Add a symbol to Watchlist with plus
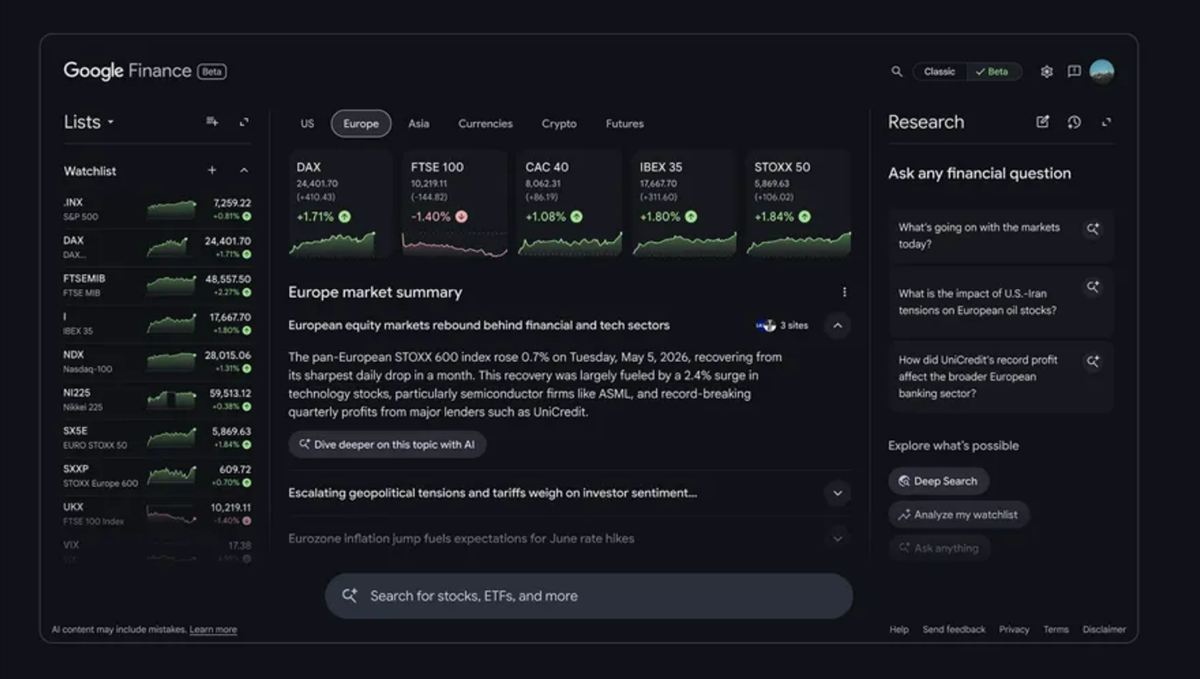 (212, 171)
